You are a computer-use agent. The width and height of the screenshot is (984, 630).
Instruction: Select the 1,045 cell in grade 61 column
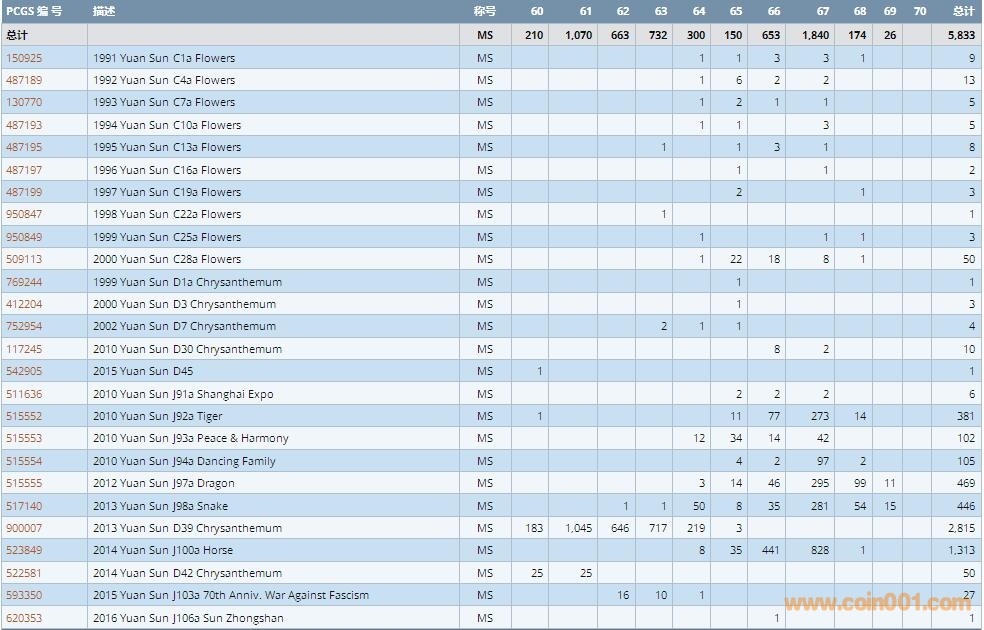(x=577, y=528)
